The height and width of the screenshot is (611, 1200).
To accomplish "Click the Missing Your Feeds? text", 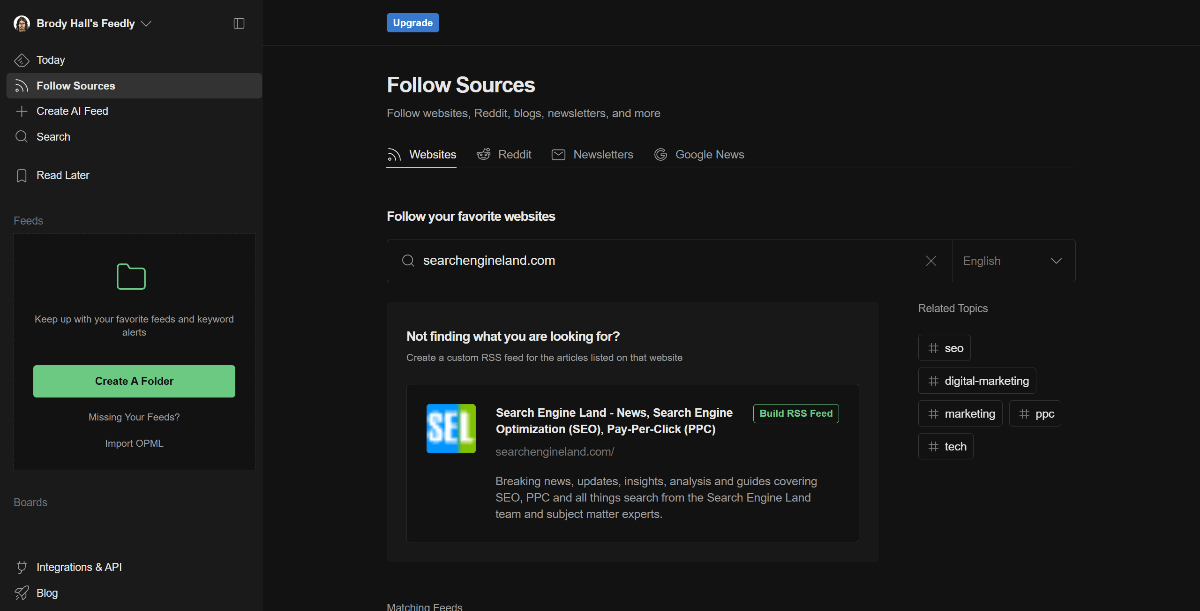I will [x=134, y=417].
